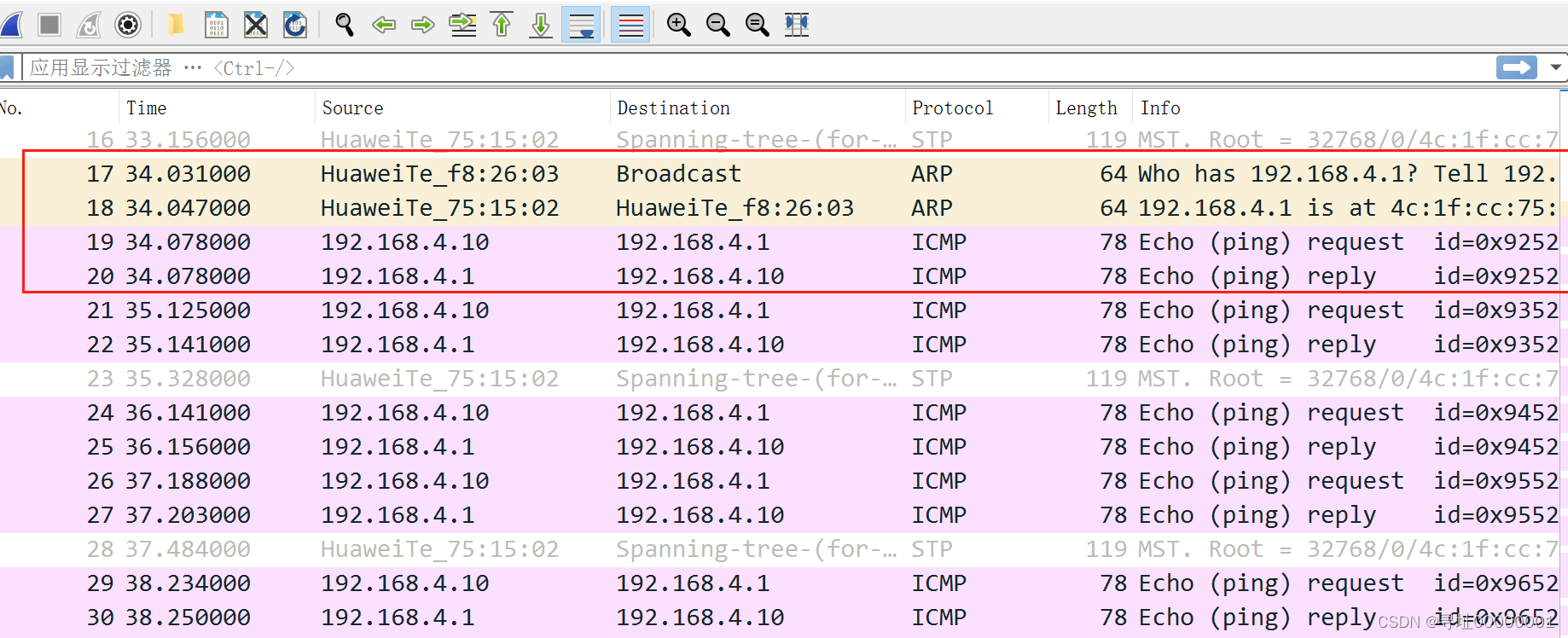Restart the current capture
1568x638 pixels.
89,25
